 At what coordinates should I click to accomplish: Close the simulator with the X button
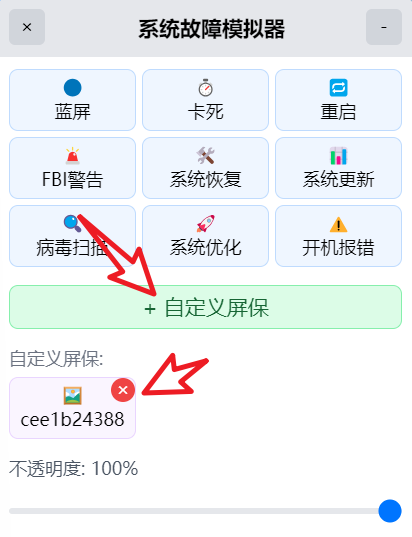point(27,27)
